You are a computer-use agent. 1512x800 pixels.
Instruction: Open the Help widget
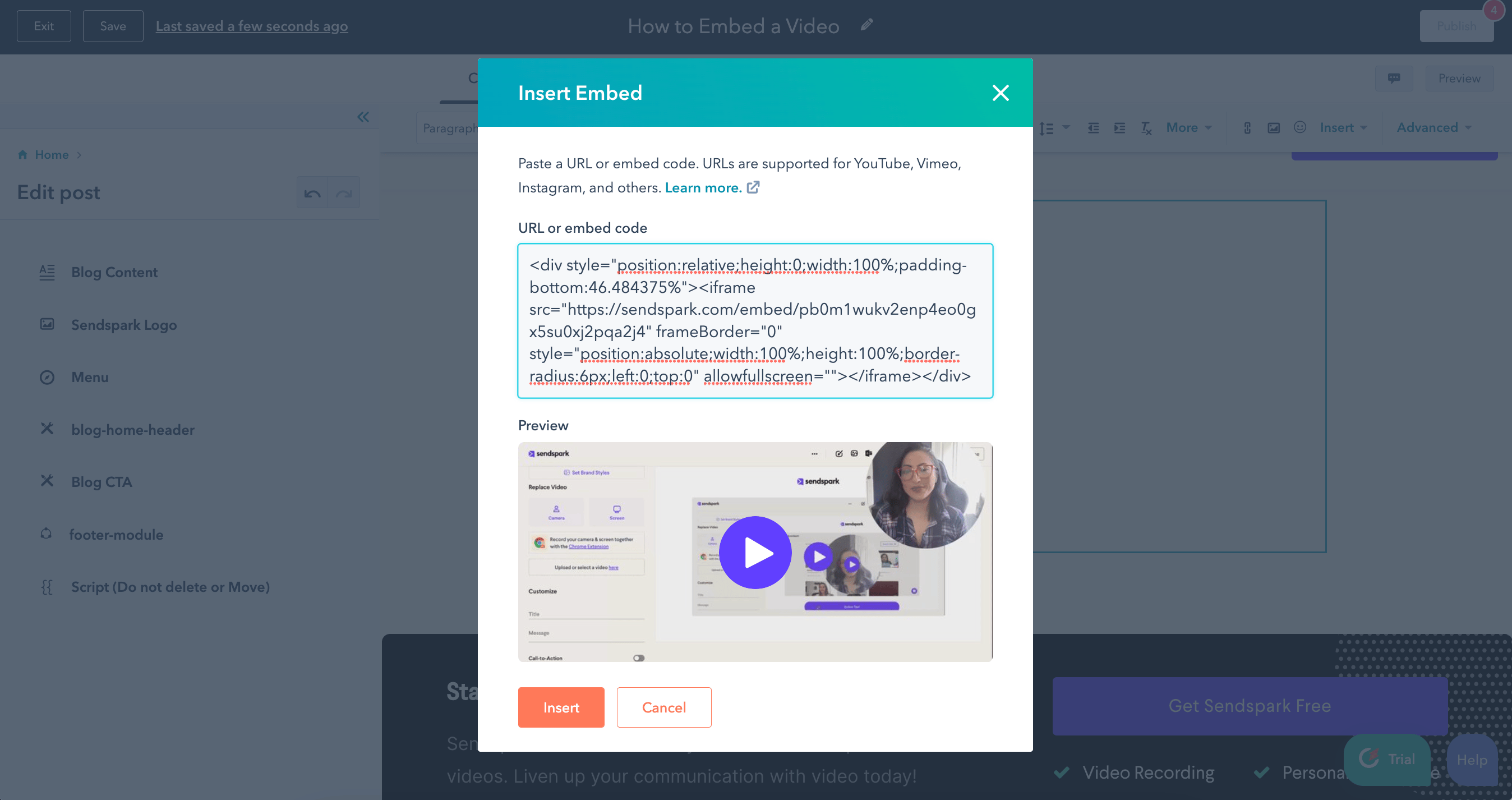pos(1472,760)
